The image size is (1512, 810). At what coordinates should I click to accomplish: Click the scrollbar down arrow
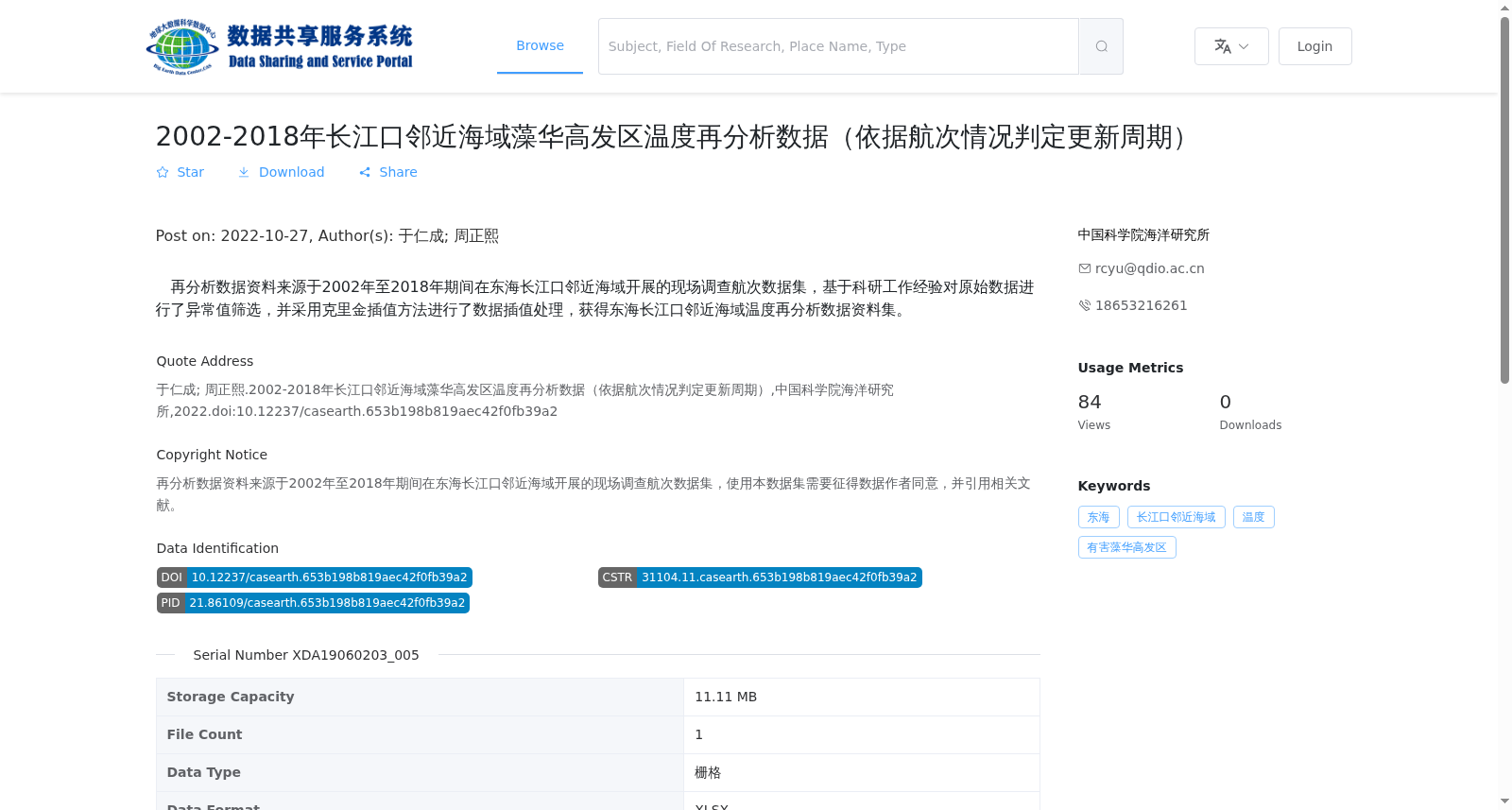click(1505, 802)
